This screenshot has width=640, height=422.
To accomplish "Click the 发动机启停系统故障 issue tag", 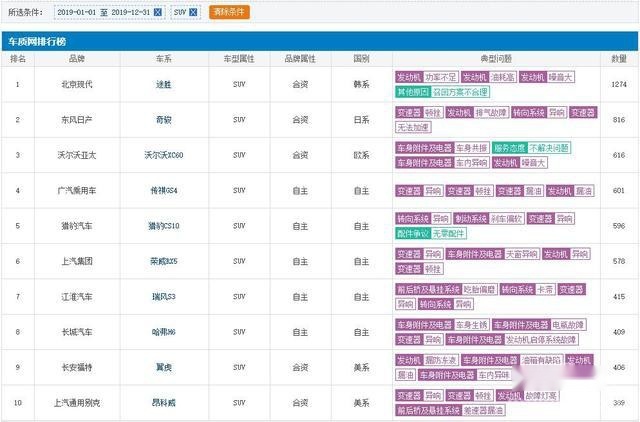I will point(512,340).
